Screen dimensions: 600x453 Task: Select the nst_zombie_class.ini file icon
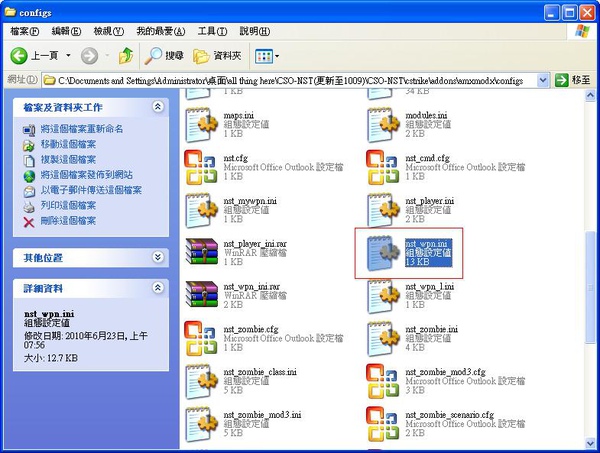[201, 381]
